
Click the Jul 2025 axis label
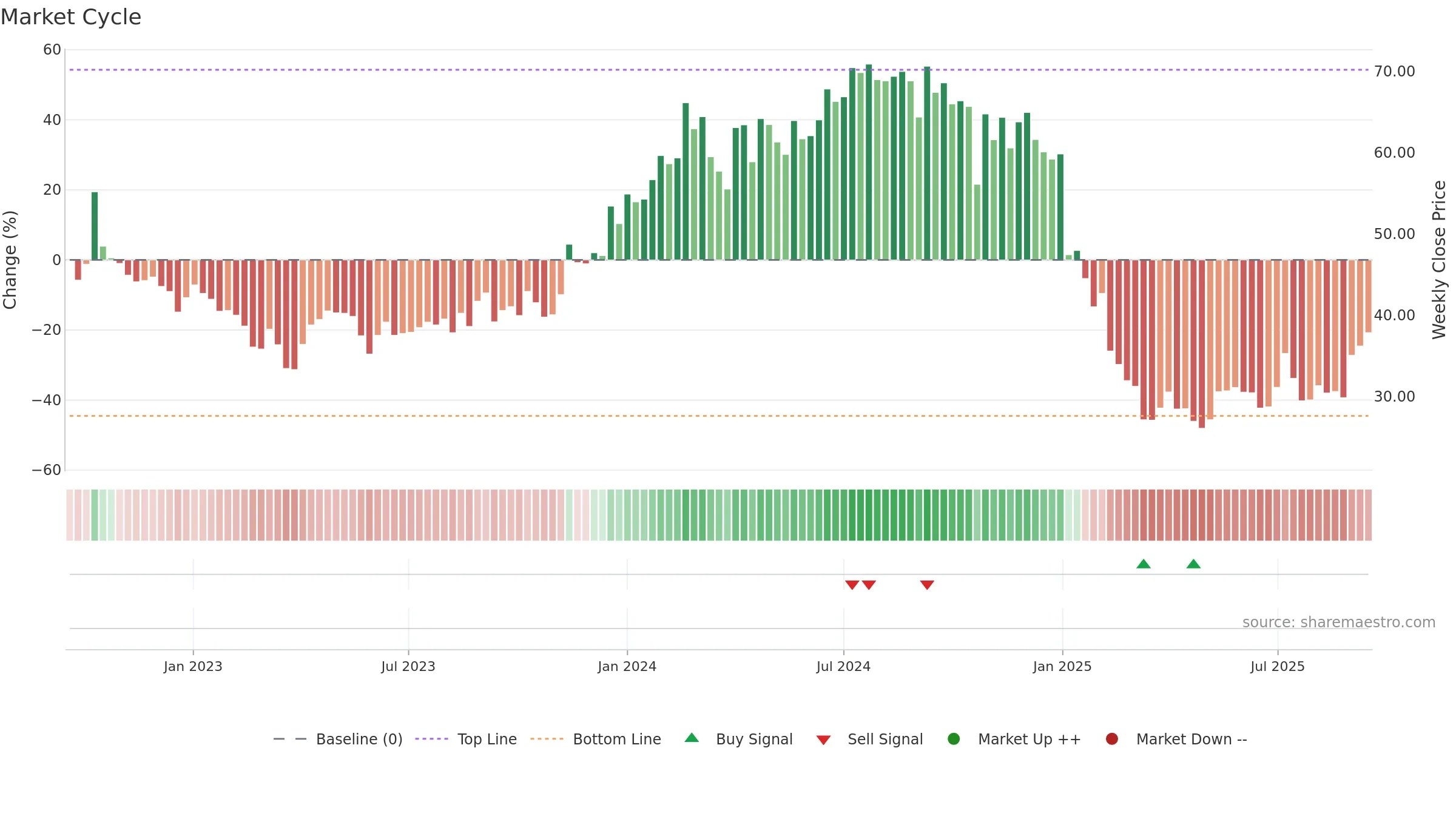pyautogui.click(x=1278, y=666)
